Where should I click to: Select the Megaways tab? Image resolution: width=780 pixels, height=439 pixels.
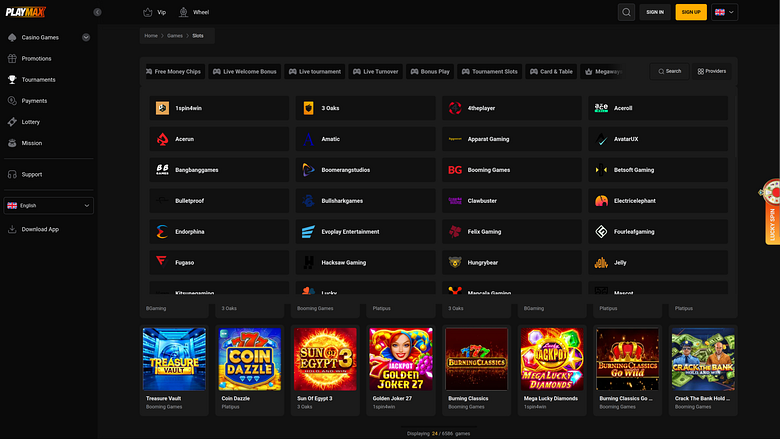point(603,72)
